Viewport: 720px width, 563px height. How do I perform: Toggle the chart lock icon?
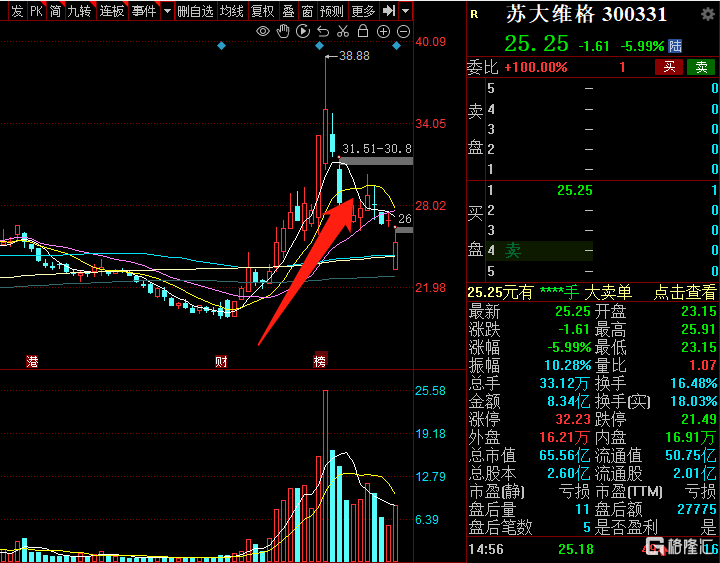(363, 31)
